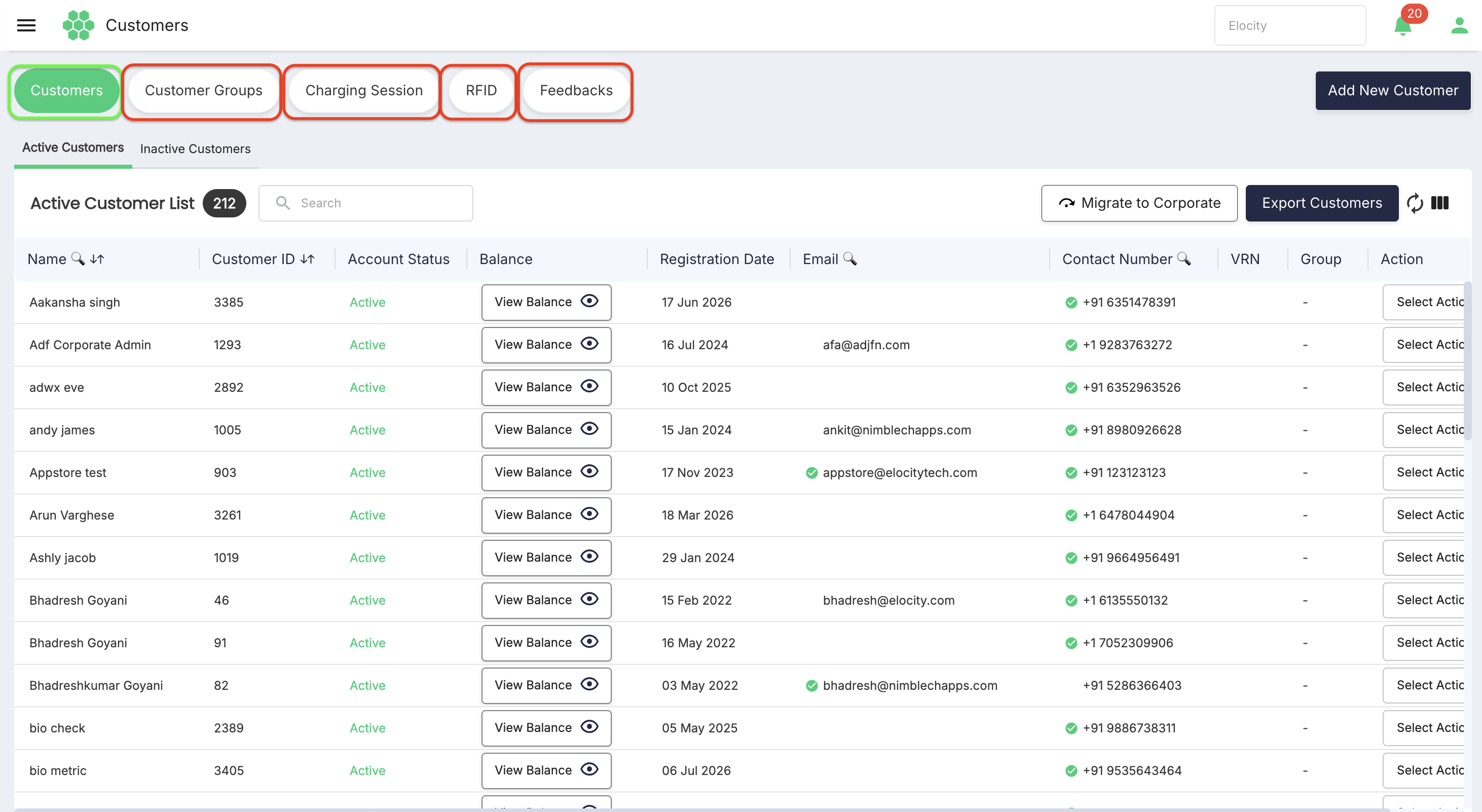
Task: Click the customer list Search field
Action: 366,203
